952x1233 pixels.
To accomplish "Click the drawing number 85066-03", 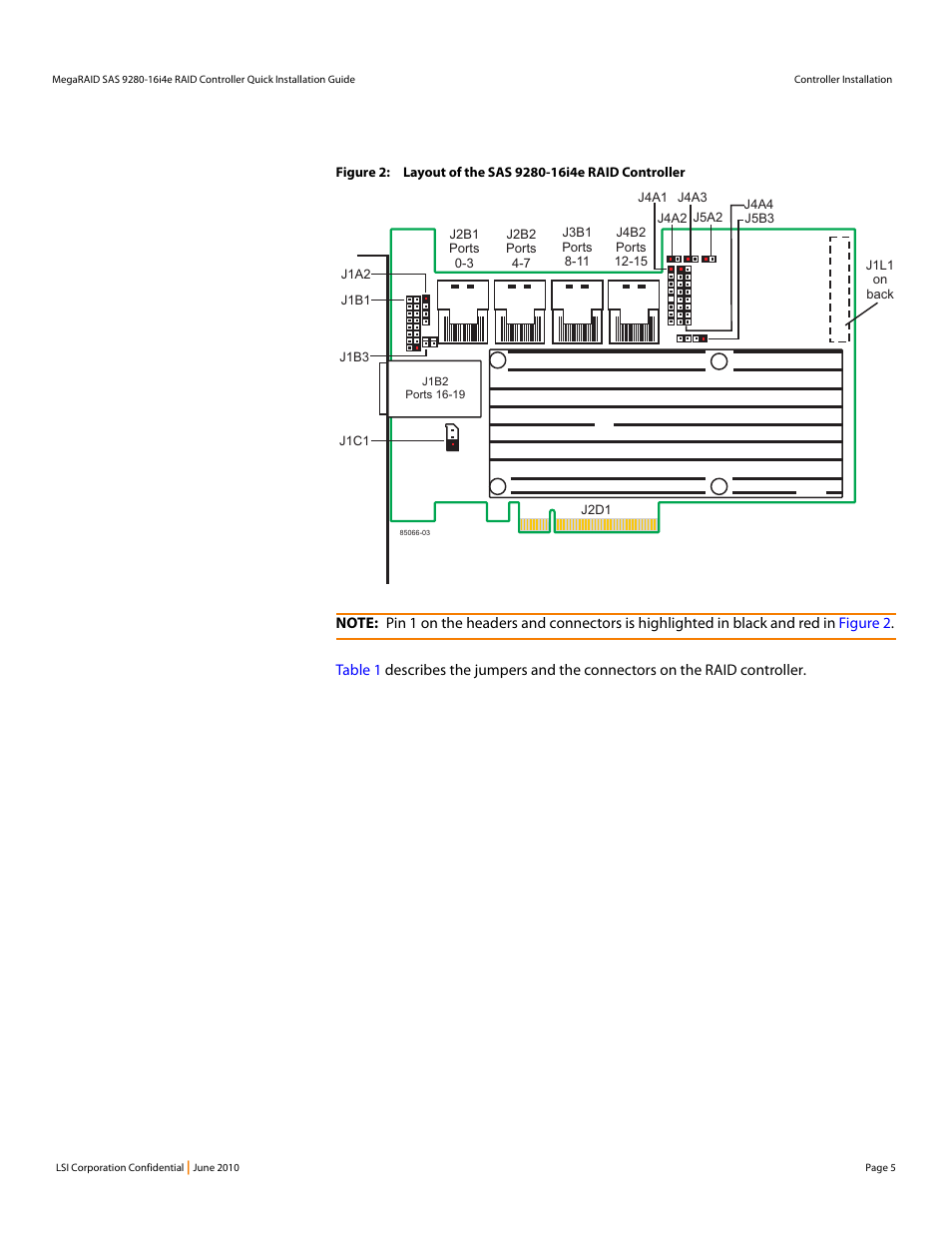I will click(415, 533).
